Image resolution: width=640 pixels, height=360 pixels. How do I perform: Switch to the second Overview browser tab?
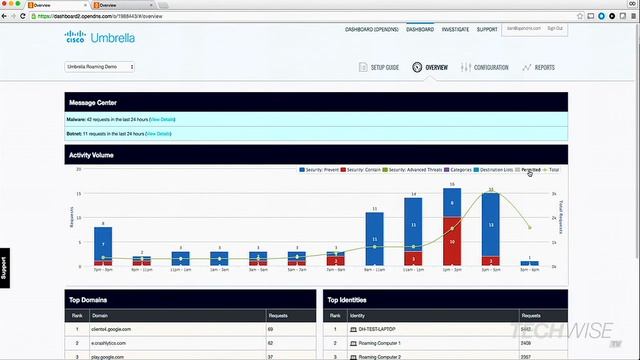tap(122, 5)
